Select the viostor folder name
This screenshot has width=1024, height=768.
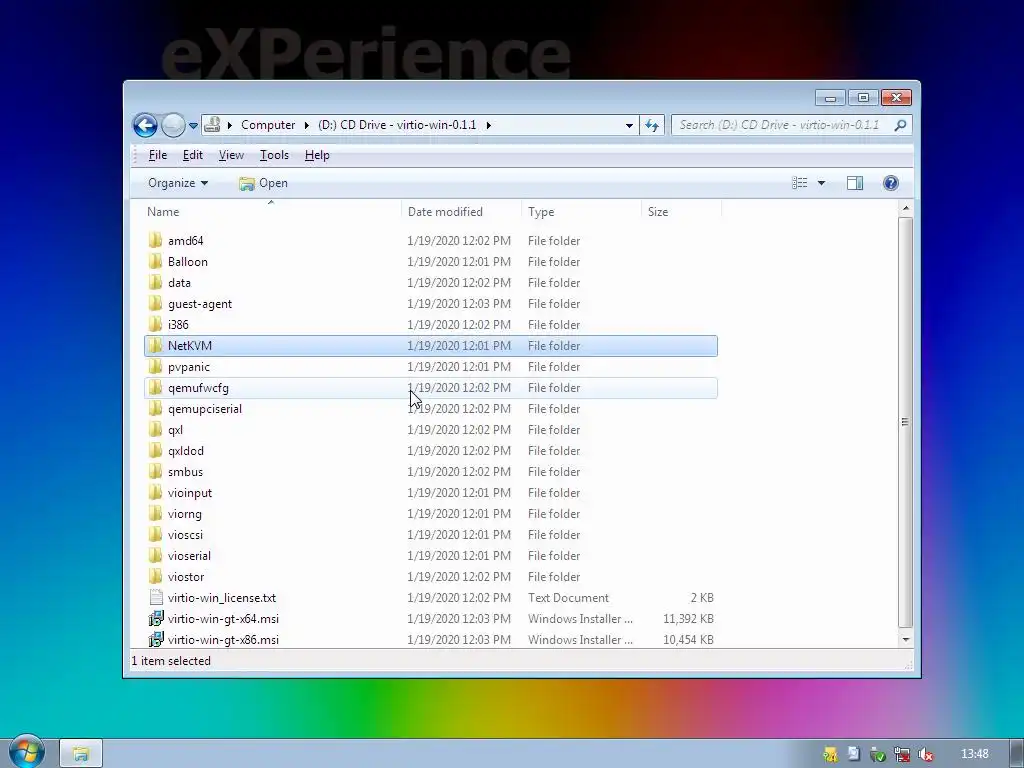pos(186,577)
